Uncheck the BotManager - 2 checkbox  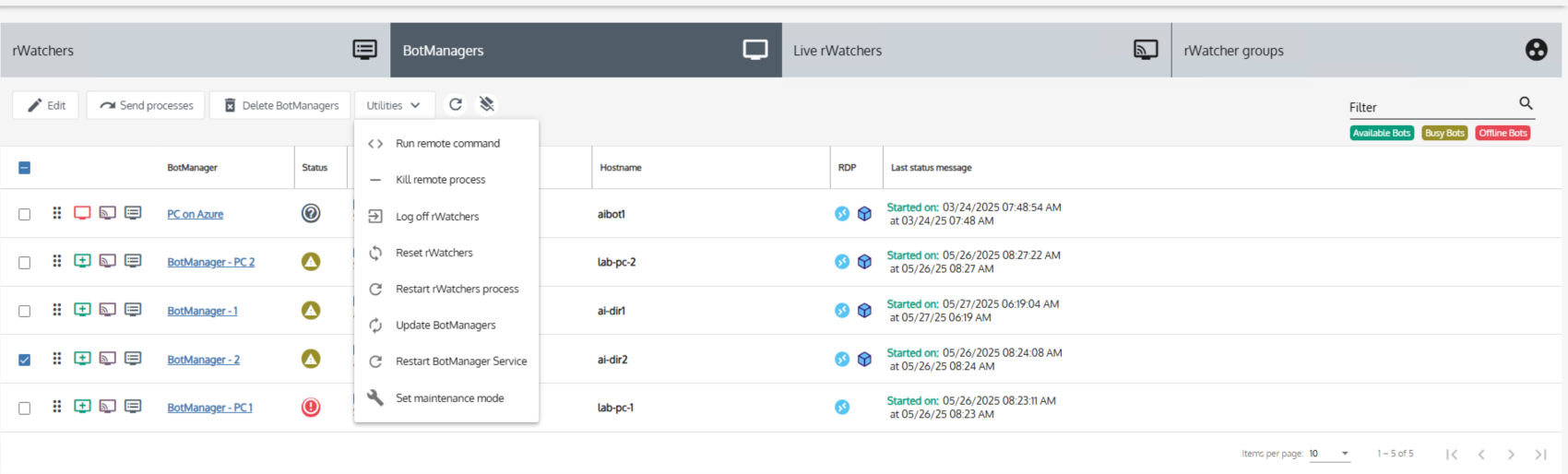point(25,360)
